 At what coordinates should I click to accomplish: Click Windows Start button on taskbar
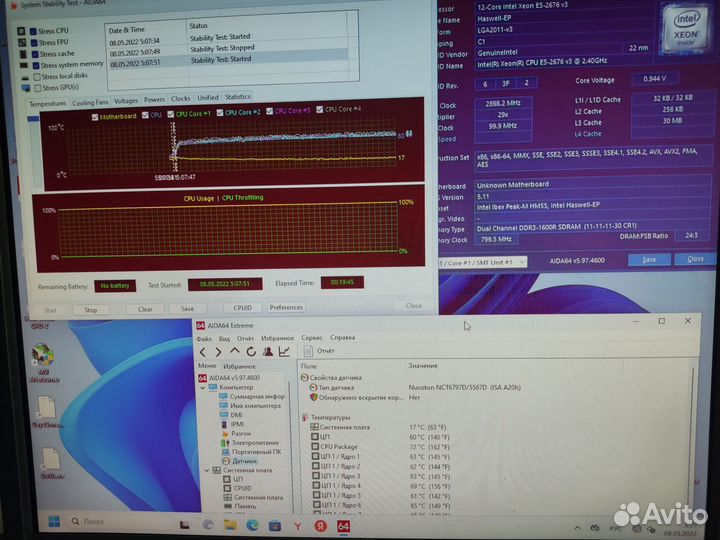point(54,522)
